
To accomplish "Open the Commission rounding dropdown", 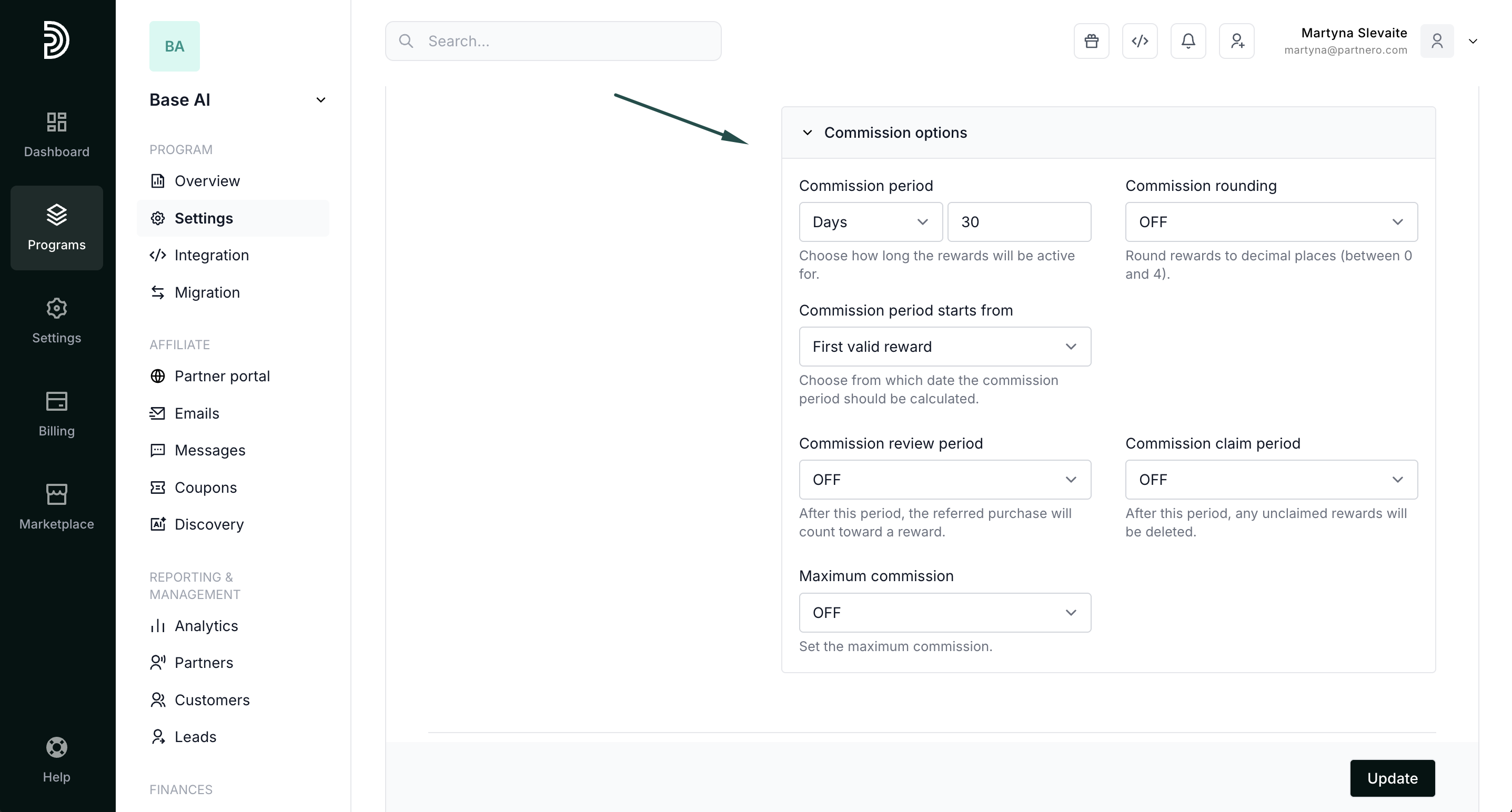I will pos(1271,222).
